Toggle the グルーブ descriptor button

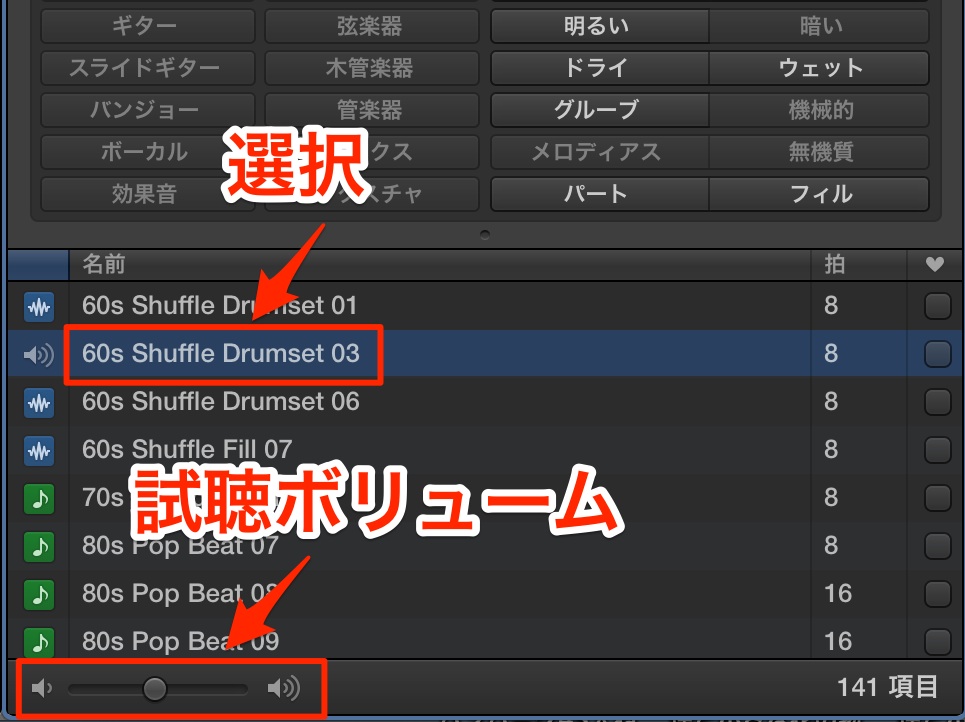pyautogui.click(x=599, y=110)
